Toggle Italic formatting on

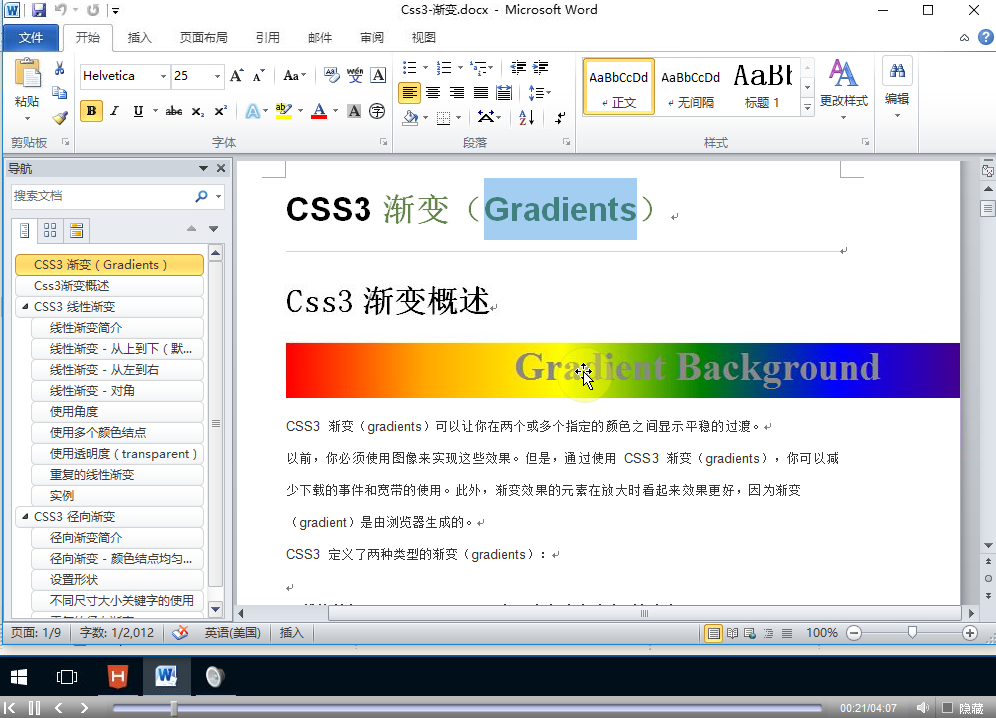tap(113, 112)
